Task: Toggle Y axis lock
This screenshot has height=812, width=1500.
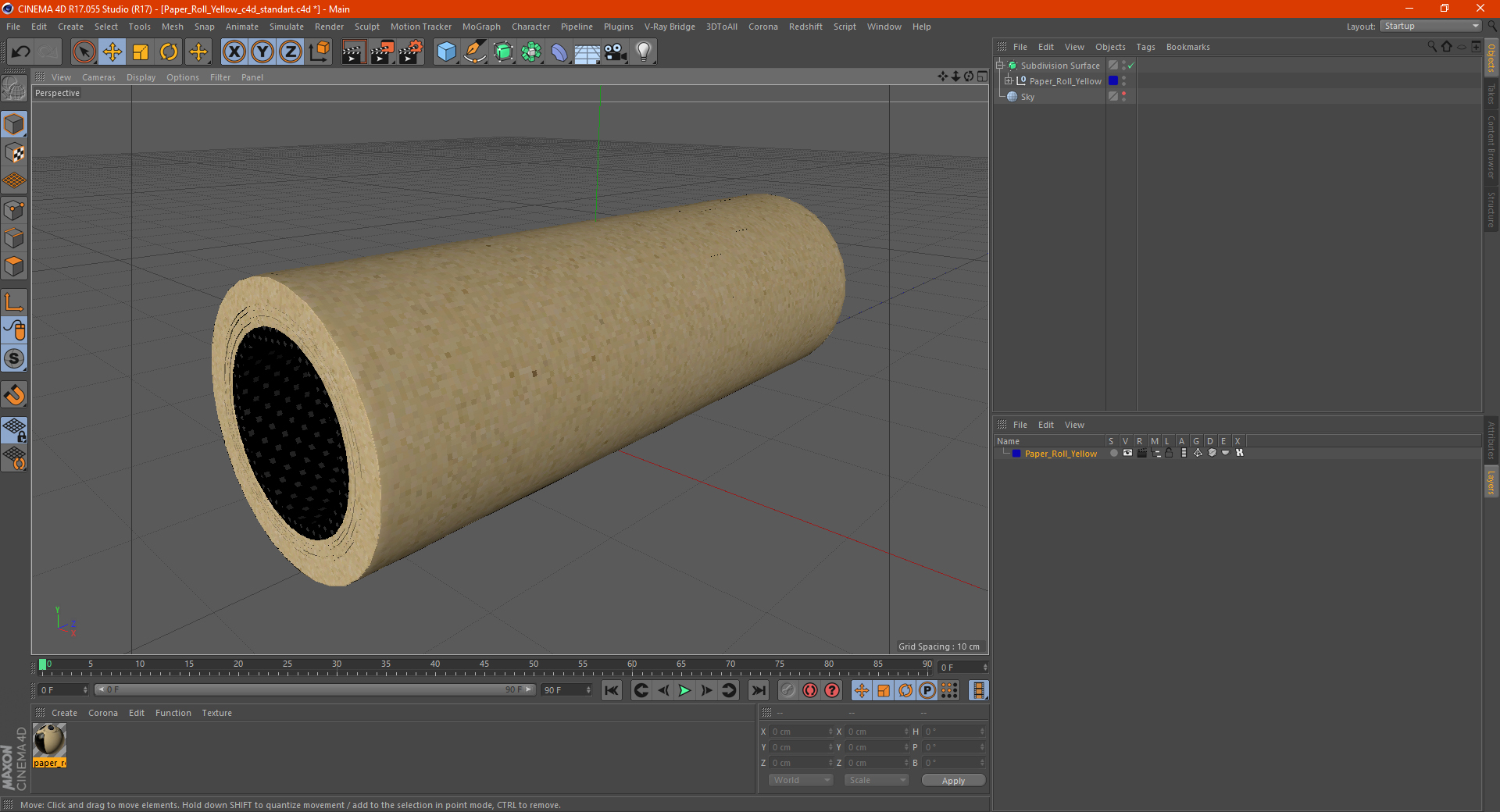Action: (x=262, y=52)
